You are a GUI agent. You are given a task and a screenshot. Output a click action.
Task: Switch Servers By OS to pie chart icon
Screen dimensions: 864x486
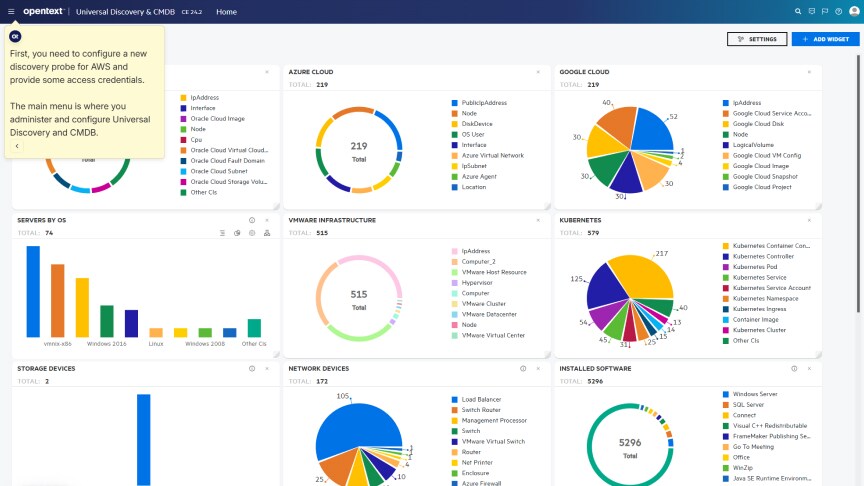click(x=237, y=233)
